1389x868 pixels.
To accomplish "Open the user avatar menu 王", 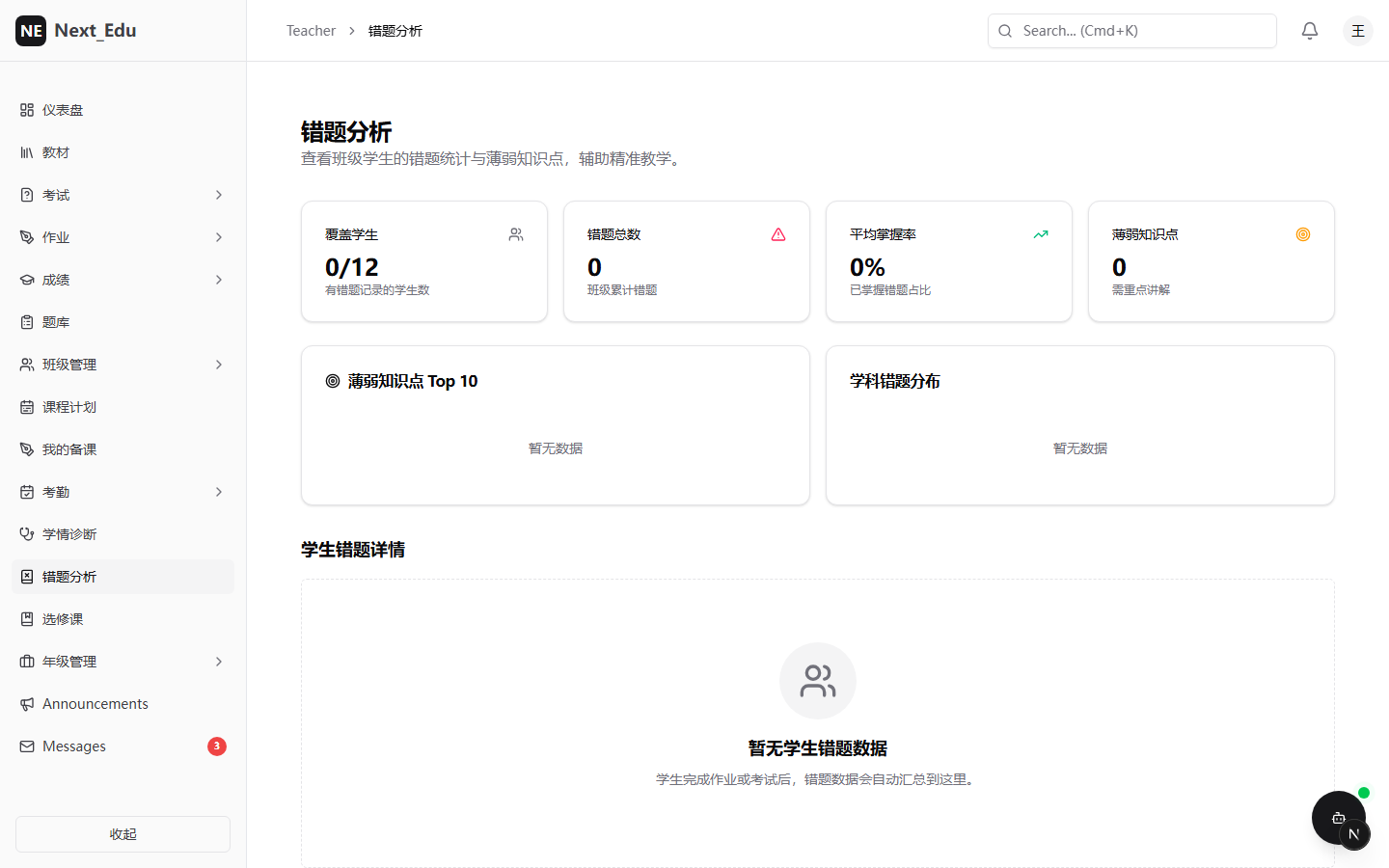I will click(1358, 31).
